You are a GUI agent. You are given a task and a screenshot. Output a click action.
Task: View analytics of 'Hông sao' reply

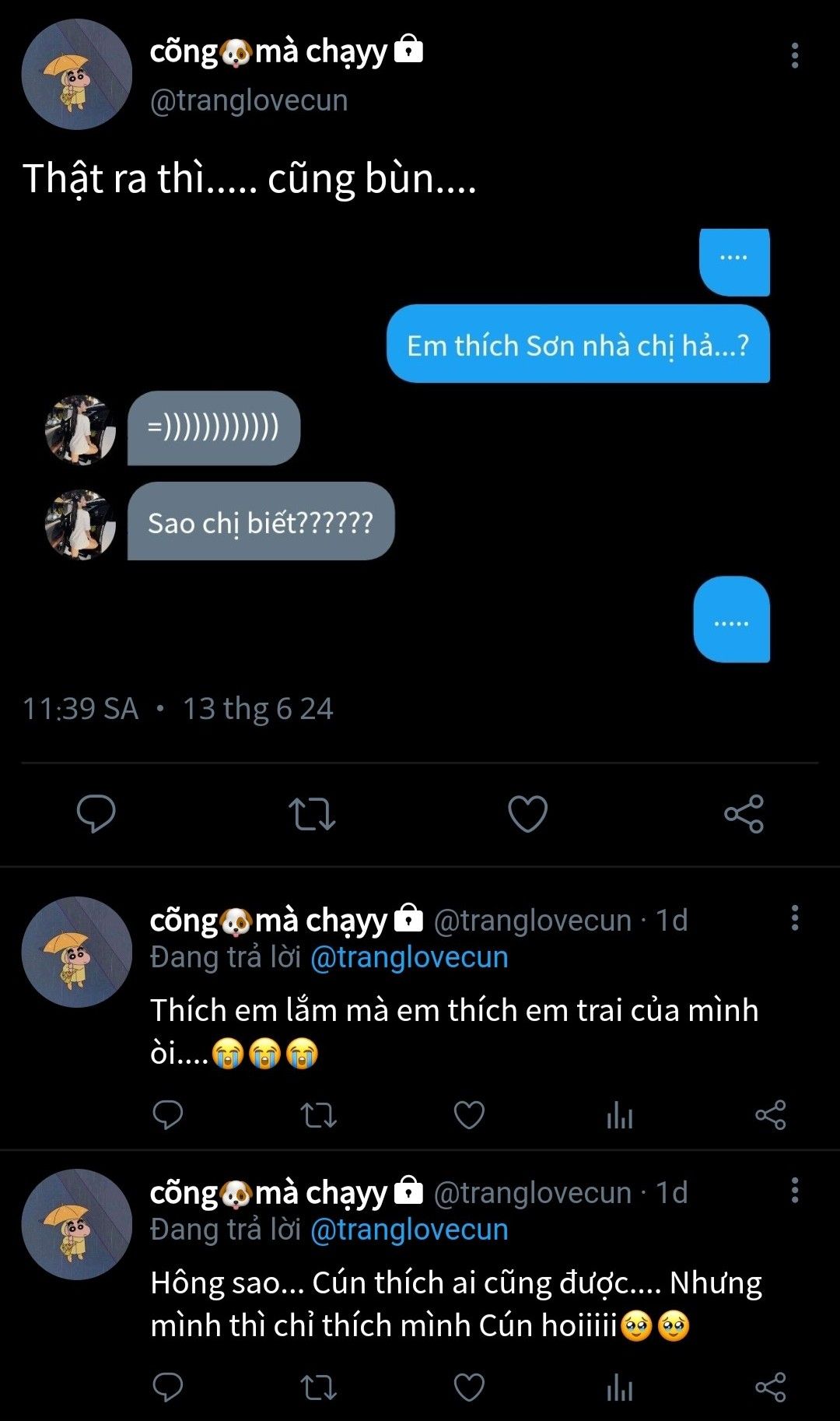[x=620, y=1388]
